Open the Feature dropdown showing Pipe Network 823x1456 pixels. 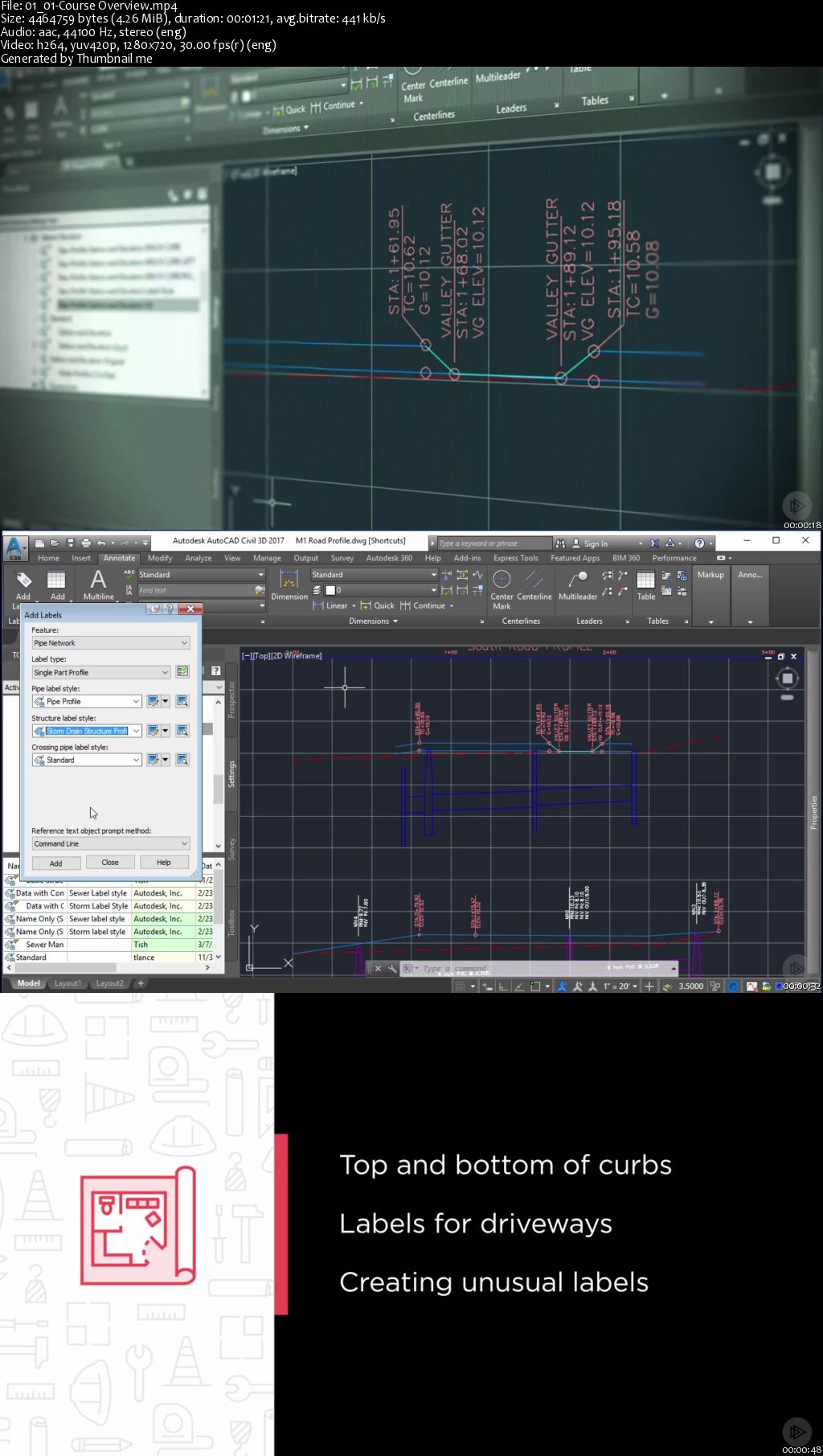111,643
